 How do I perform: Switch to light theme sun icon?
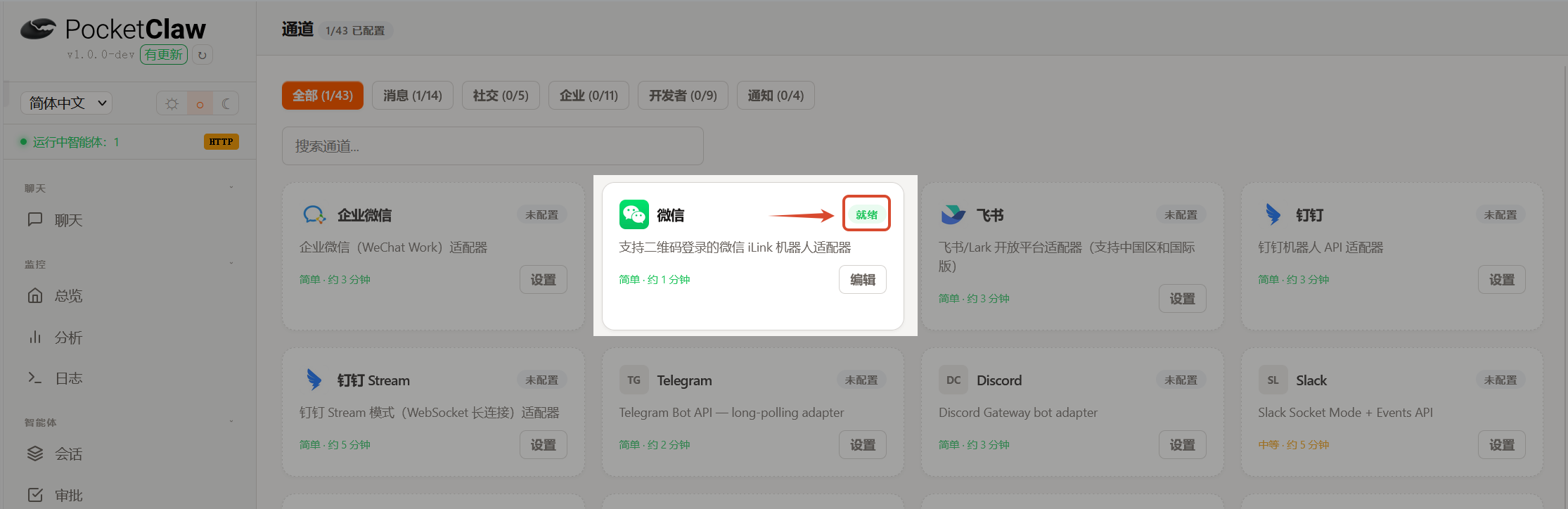coord(172,104)
